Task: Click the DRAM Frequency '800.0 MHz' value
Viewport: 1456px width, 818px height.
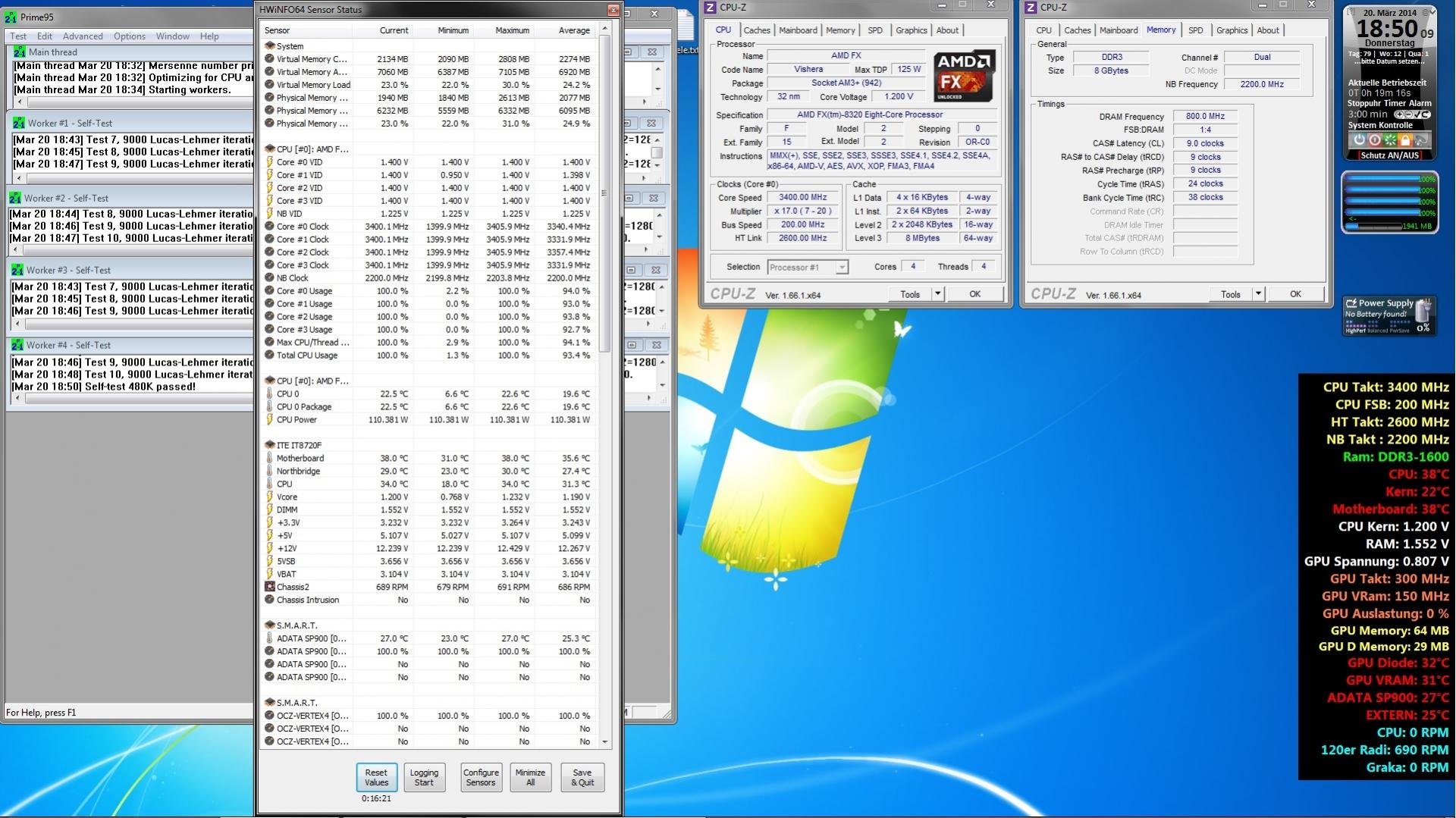Action: pyautogui.click(x=1205, y=117)
